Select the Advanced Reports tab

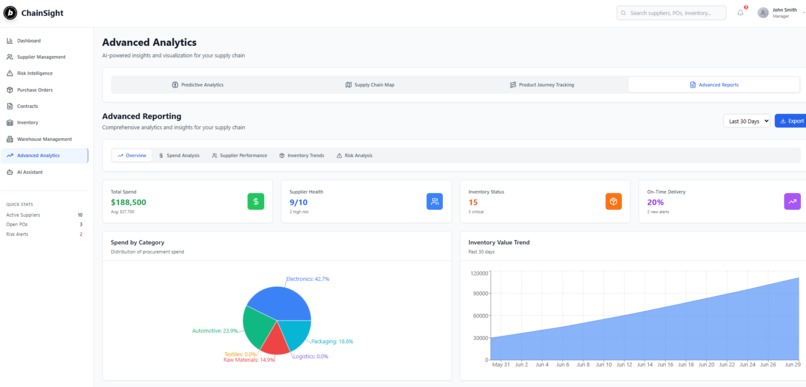(x=714, y=85)
